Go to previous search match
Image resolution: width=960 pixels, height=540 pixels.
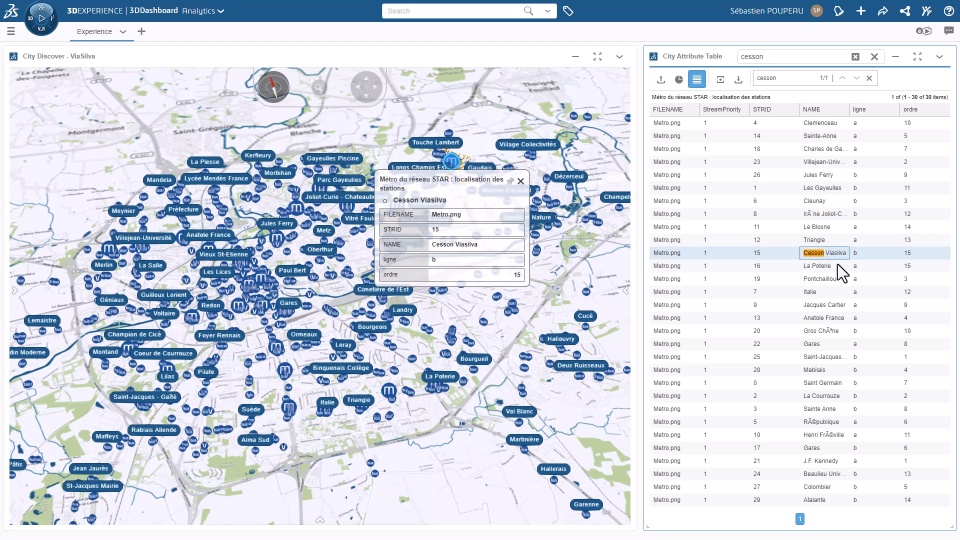pyautogui.click(x=842, y=78)
